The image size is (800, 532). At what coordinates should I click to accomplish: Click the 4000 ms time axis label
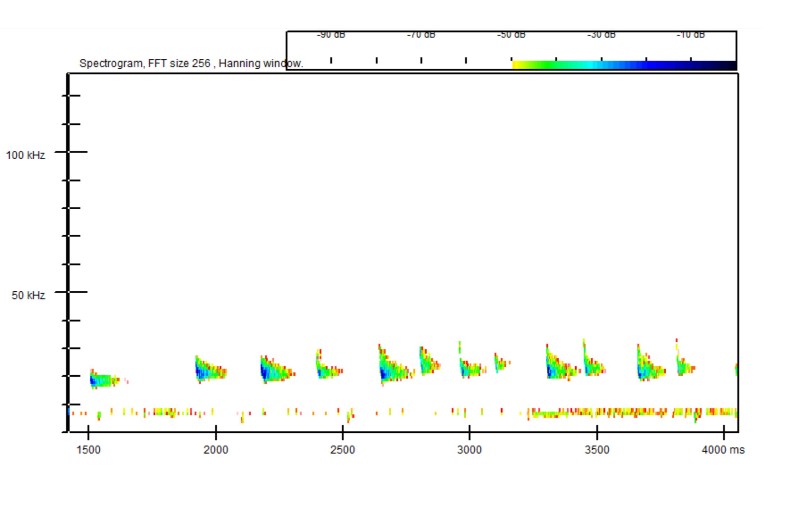coord(723,451)
